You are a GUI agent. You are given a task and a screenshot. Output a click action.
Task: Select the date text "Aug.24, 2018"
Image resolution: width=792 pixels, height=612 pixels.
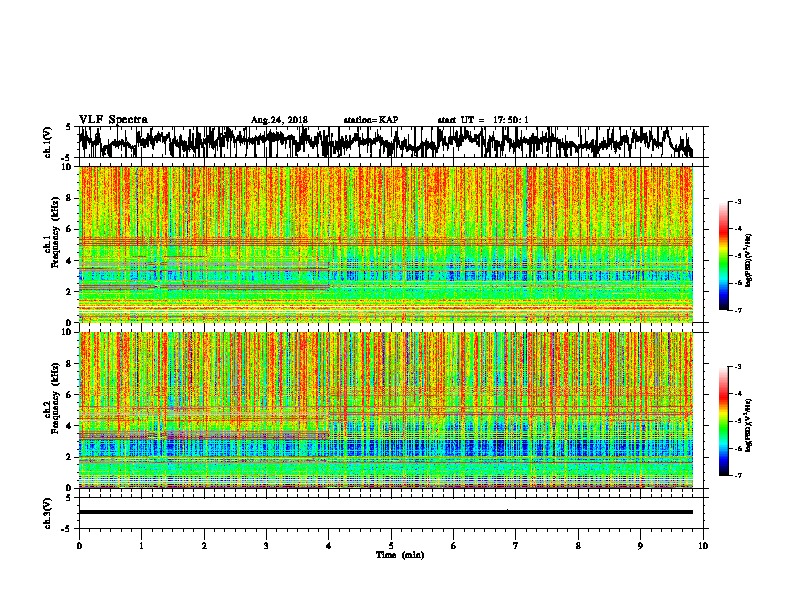tap(279, 120)
